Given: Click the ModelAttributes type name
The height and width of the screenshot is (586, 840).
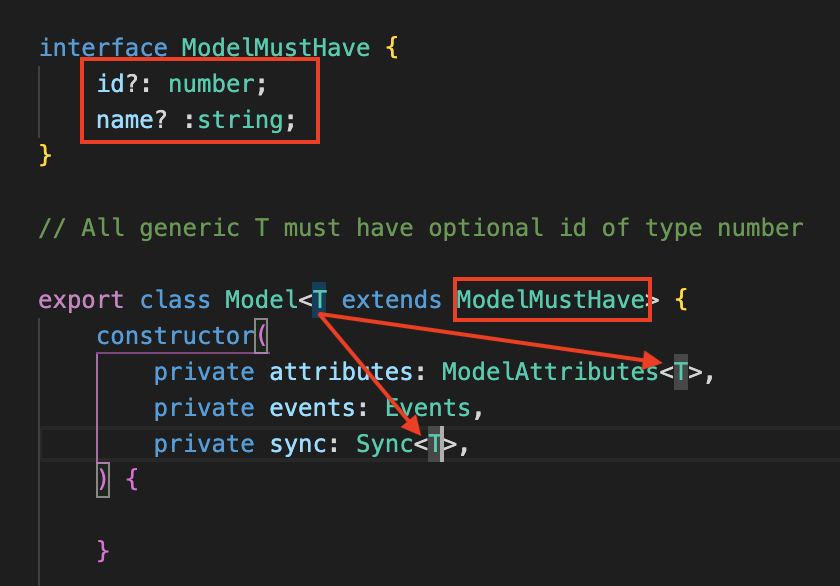Looking at the screenshot, I should [x=550, y=372].
